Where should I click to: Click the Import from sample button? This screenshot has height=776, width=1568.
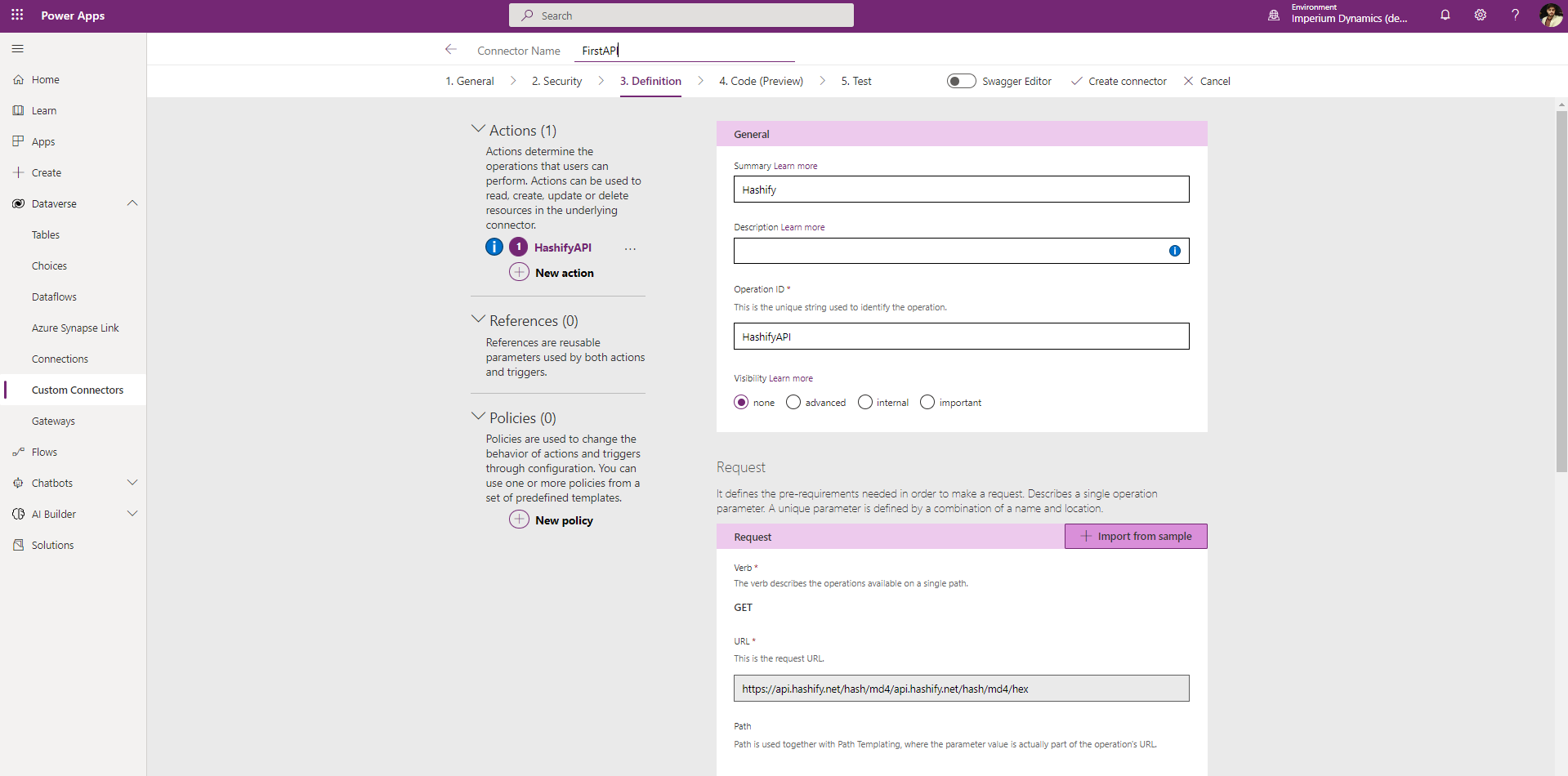[1136, 536]
